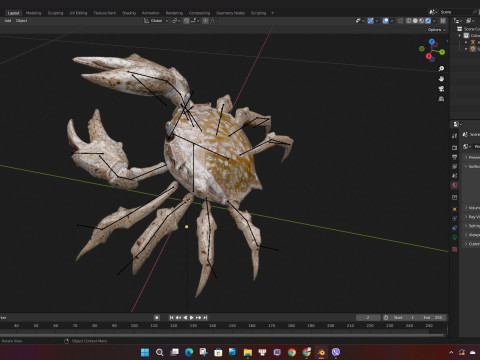Toggle the camera view icon
Viewport: 480px width, 360px height.
click(441, 89)
